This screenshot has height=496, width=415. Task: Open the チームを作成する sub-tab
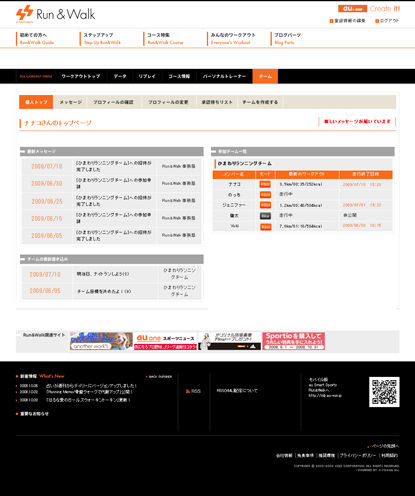[260, 102]
